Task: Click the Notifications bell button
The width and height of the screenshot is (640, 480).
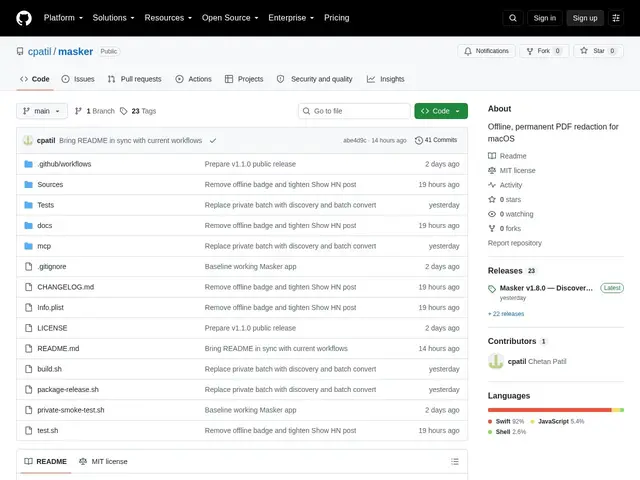Action: tap(486, 51)
